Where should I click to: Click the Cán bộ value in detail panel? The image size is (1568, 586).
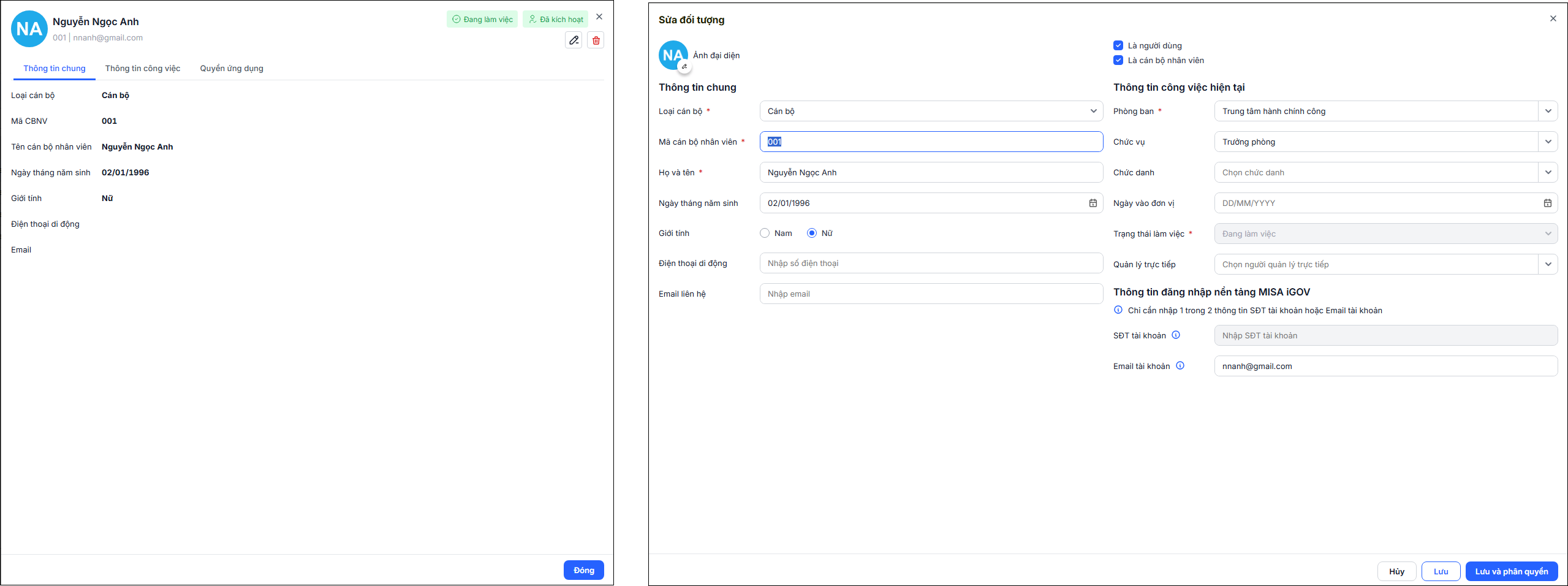(x=115, y=96)
